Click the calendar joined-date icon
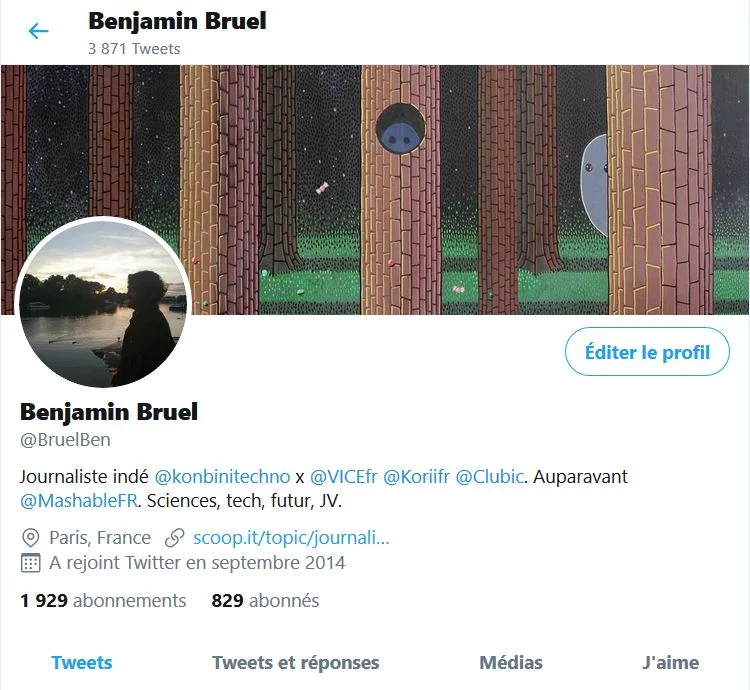The width and height of the screenshot is (750, 690). coord(31,563)
